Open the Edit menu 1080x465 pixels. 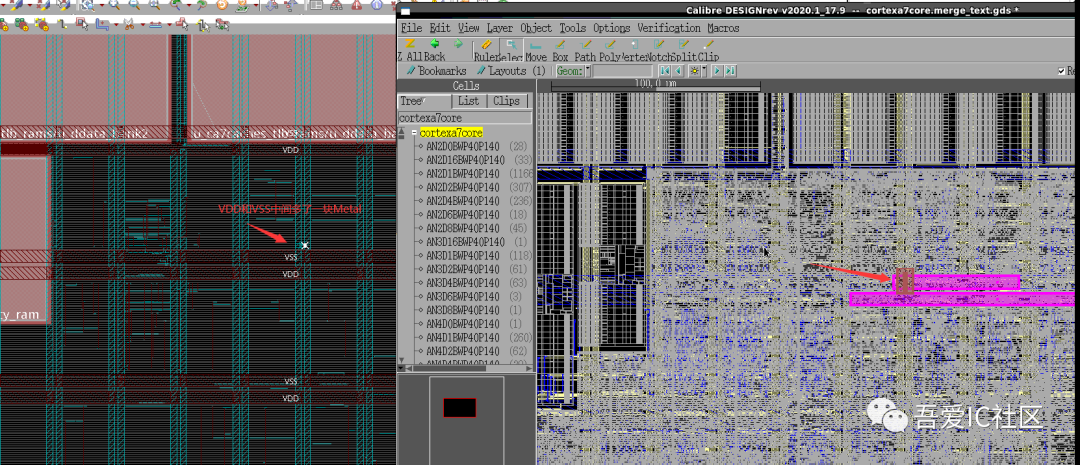pos(439,28)
